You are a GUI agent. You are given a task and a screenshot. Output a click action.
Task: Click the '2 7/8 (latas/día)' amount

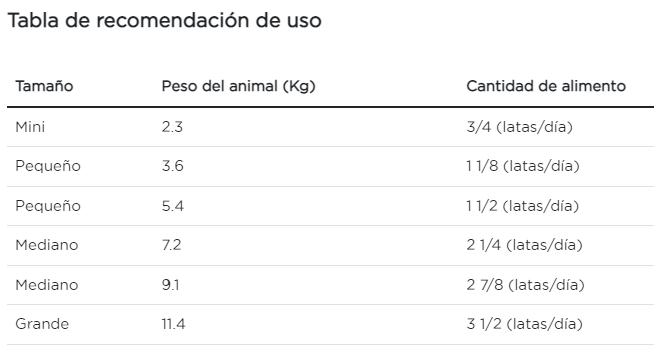pyautogui.click(x=525, y=285)
